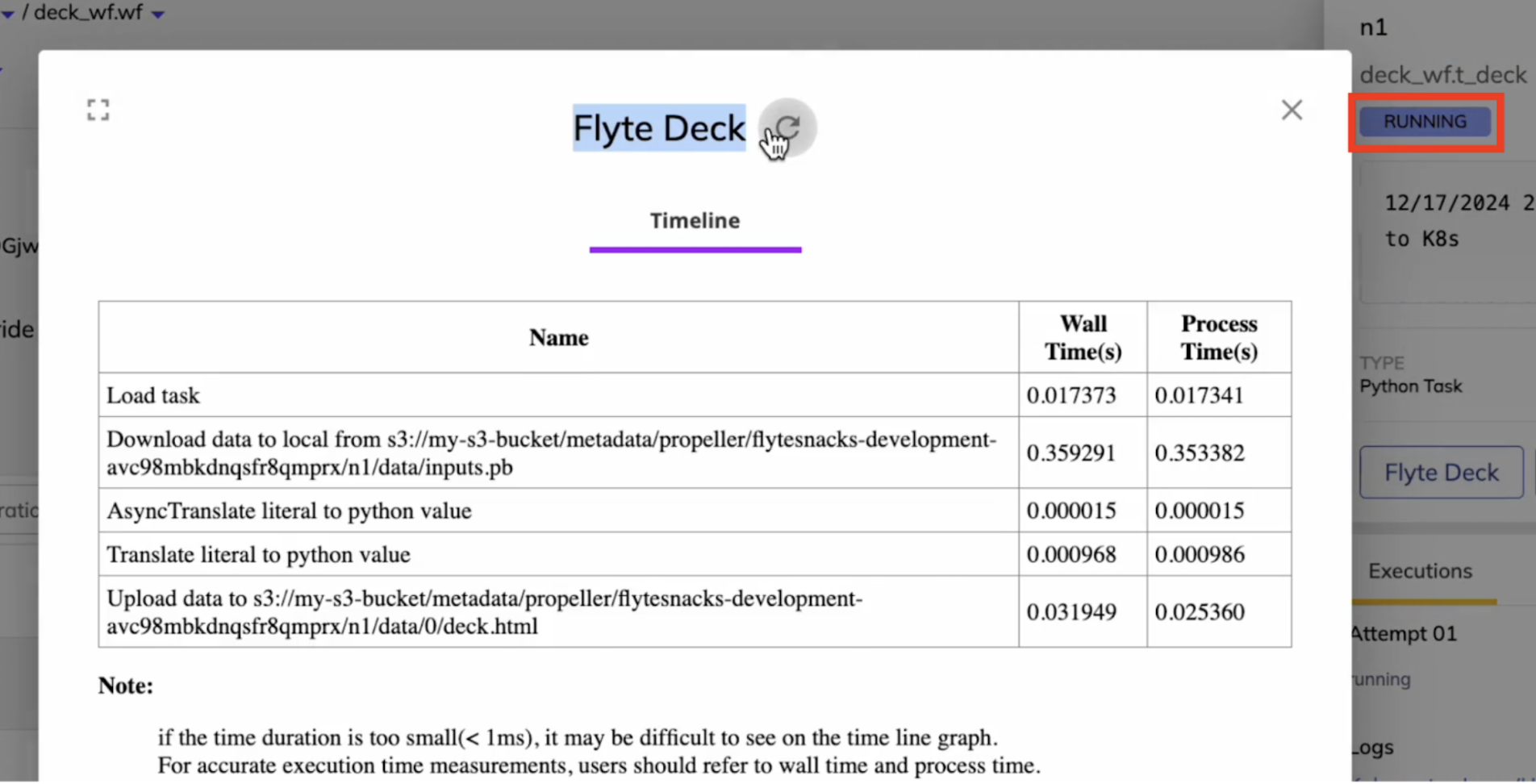Viewport: 1536px width, 784px height.
Task: Click wall time value 0.359291
Action: point(1071,452)
